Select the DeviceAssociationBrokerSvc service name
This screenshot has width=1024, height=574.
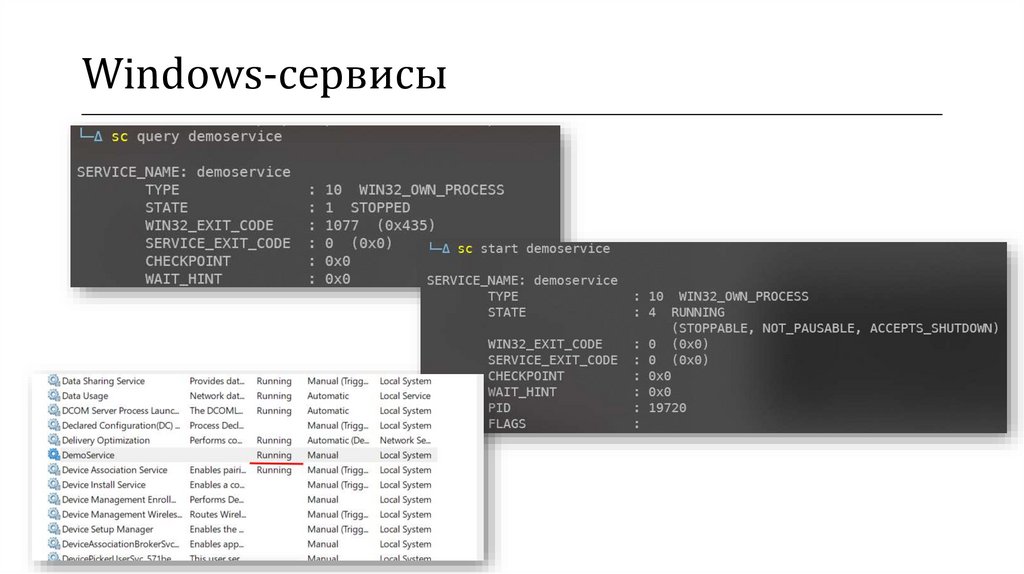(x=120, y=544)
